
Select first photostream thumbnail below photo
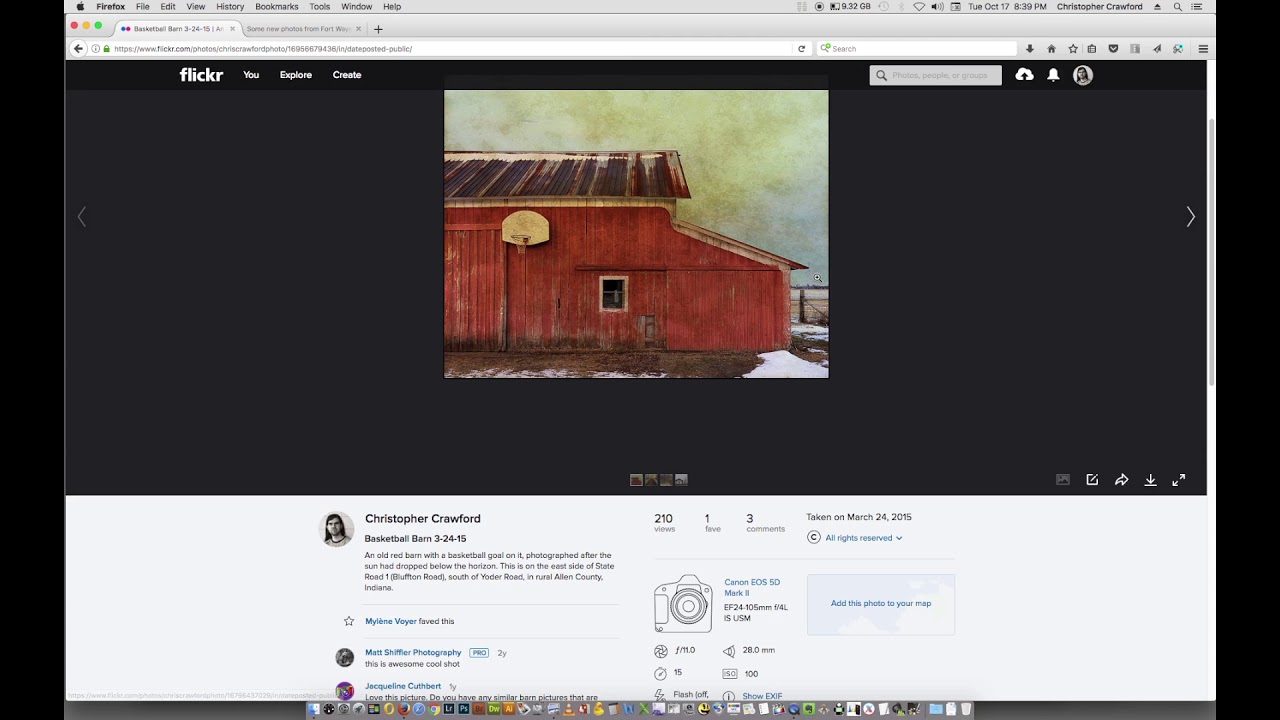(x=636, y=480)
